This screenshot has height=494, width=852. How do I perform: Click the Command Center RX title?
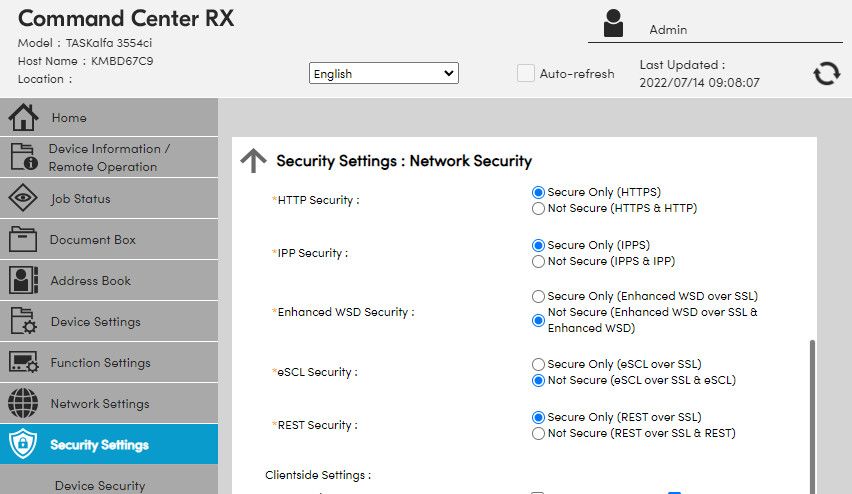[126, 18]
